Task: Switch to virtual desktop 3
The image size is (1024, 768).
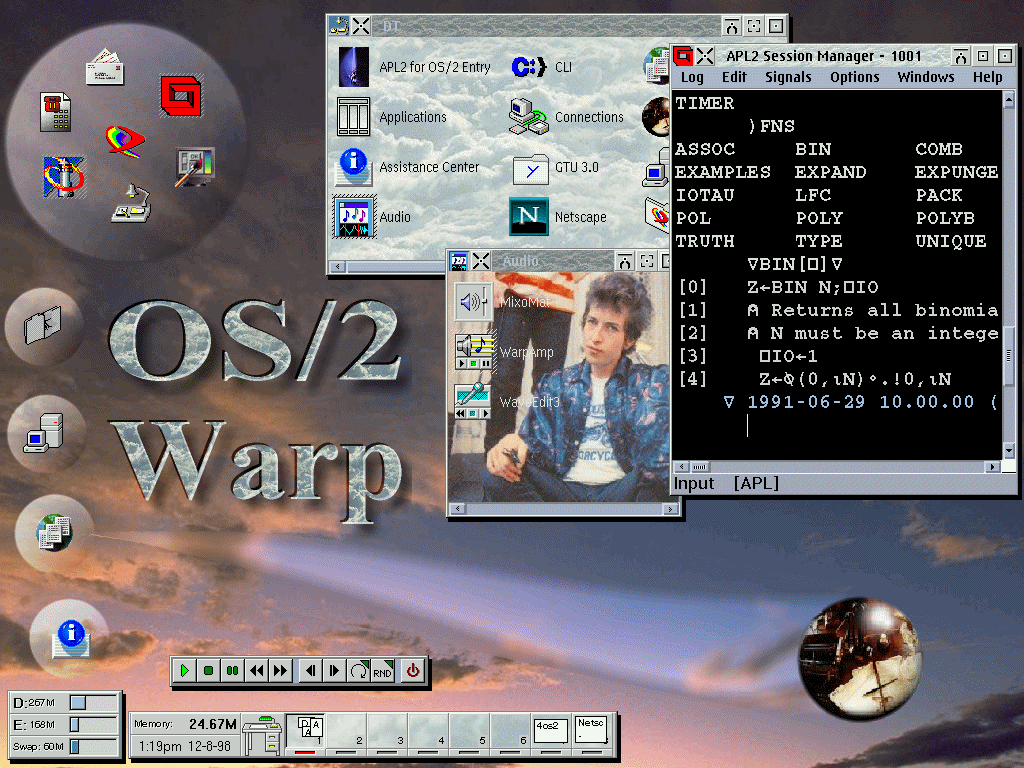Action: [388, 733]
